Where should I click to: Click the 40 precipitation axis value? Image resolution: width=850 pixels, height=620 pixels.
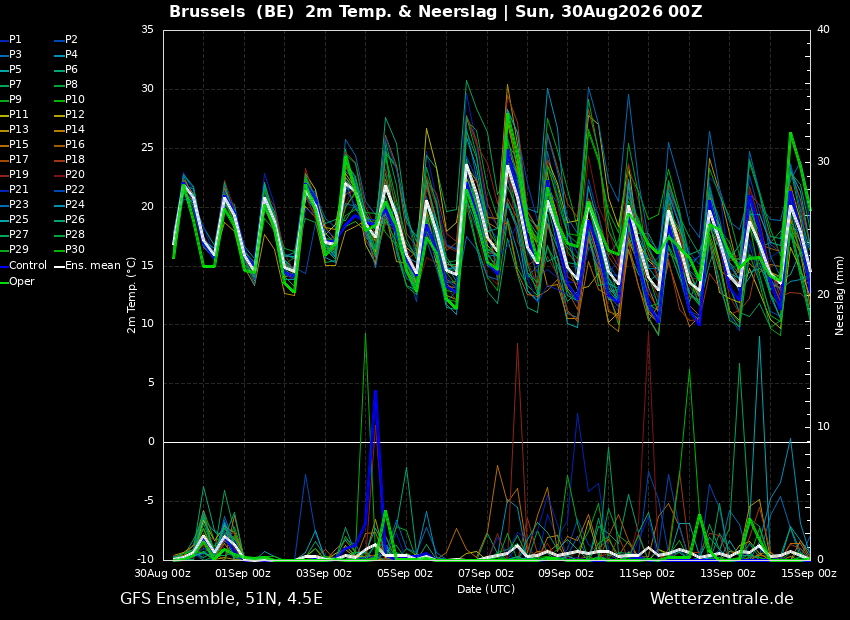[x=823, y=30]
